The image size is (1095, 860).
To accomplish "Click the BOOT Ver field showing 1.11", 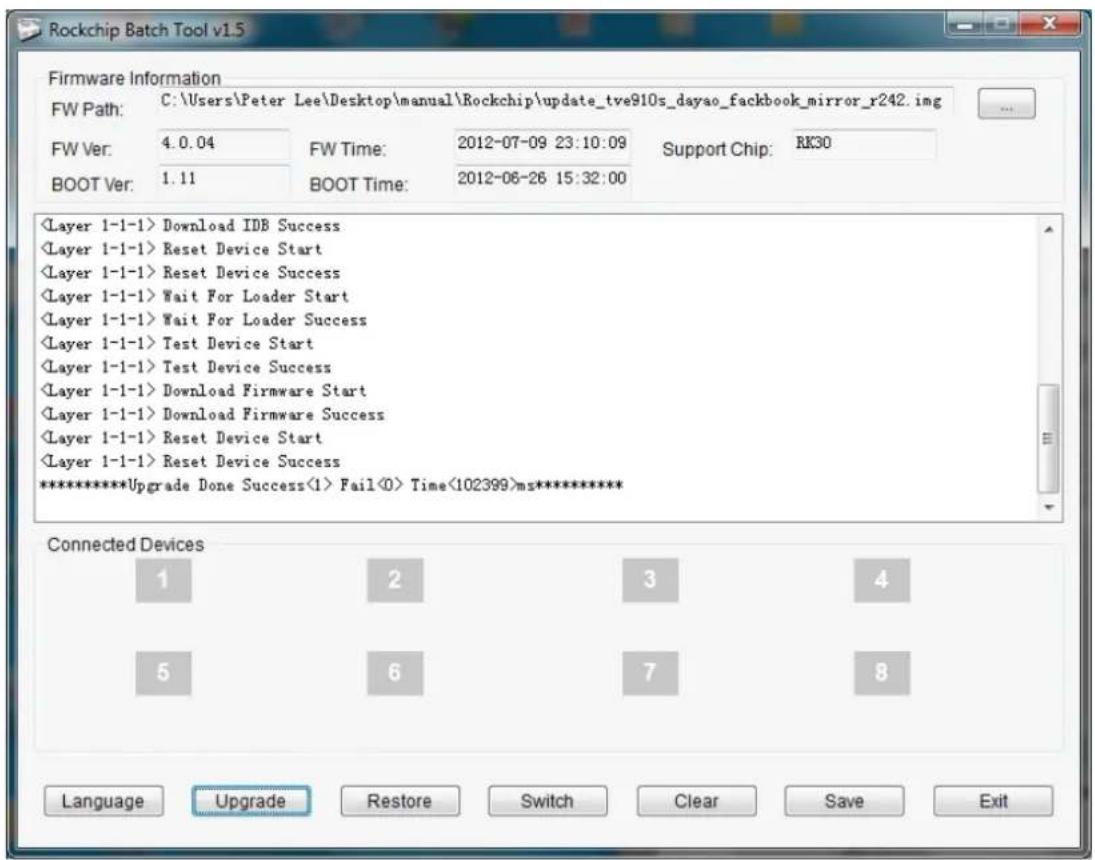I will point(223,180).
